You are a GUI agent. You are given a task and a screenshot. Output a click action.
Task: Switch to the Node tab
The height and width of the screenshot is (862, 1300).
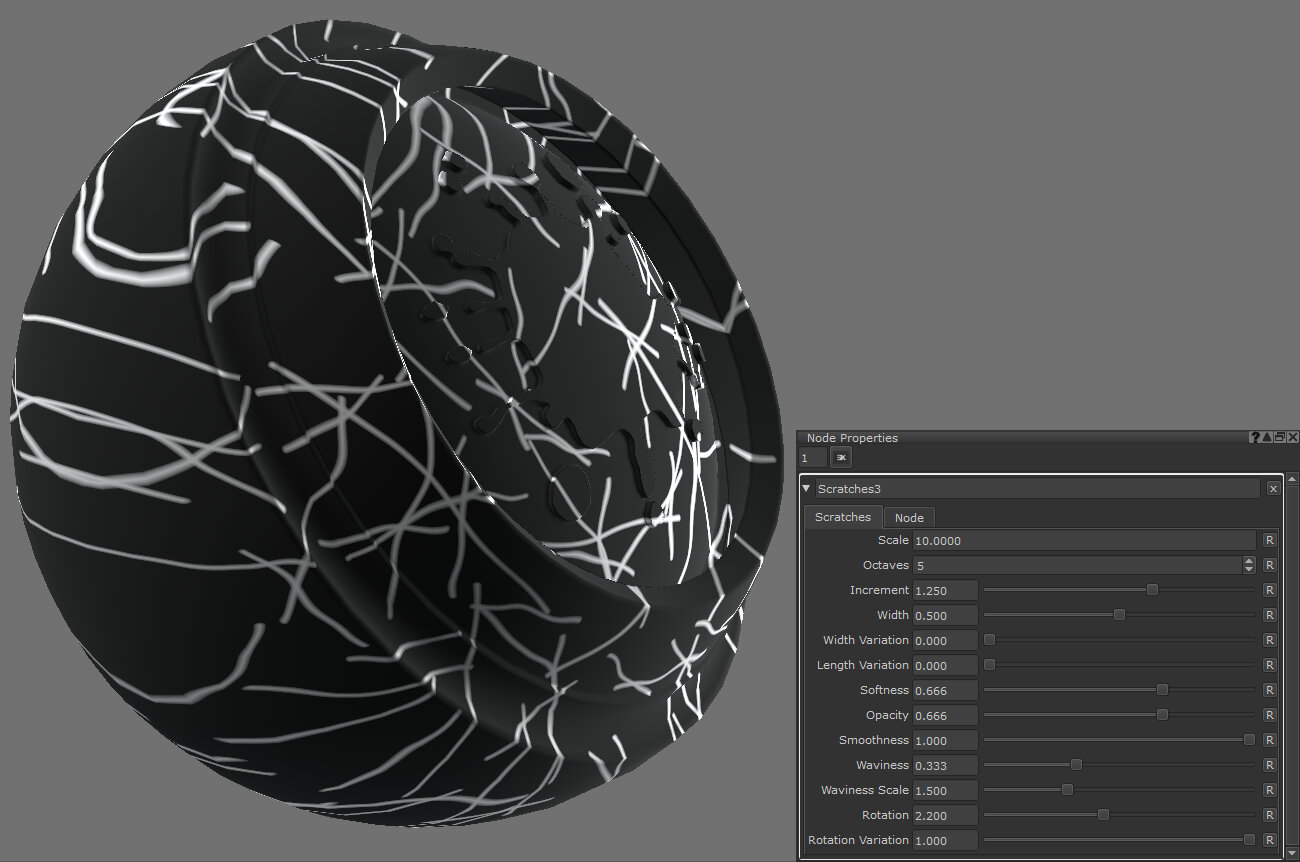pyautogui.click(x=909, y=517)
